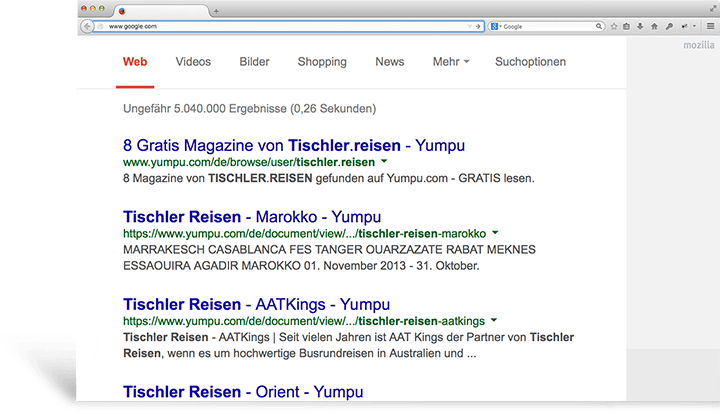This screenshot has width=720, height=413.
Task: Expand arrow next to tischler-reisen-aatkings URL
Action: (x=494, y=320)
